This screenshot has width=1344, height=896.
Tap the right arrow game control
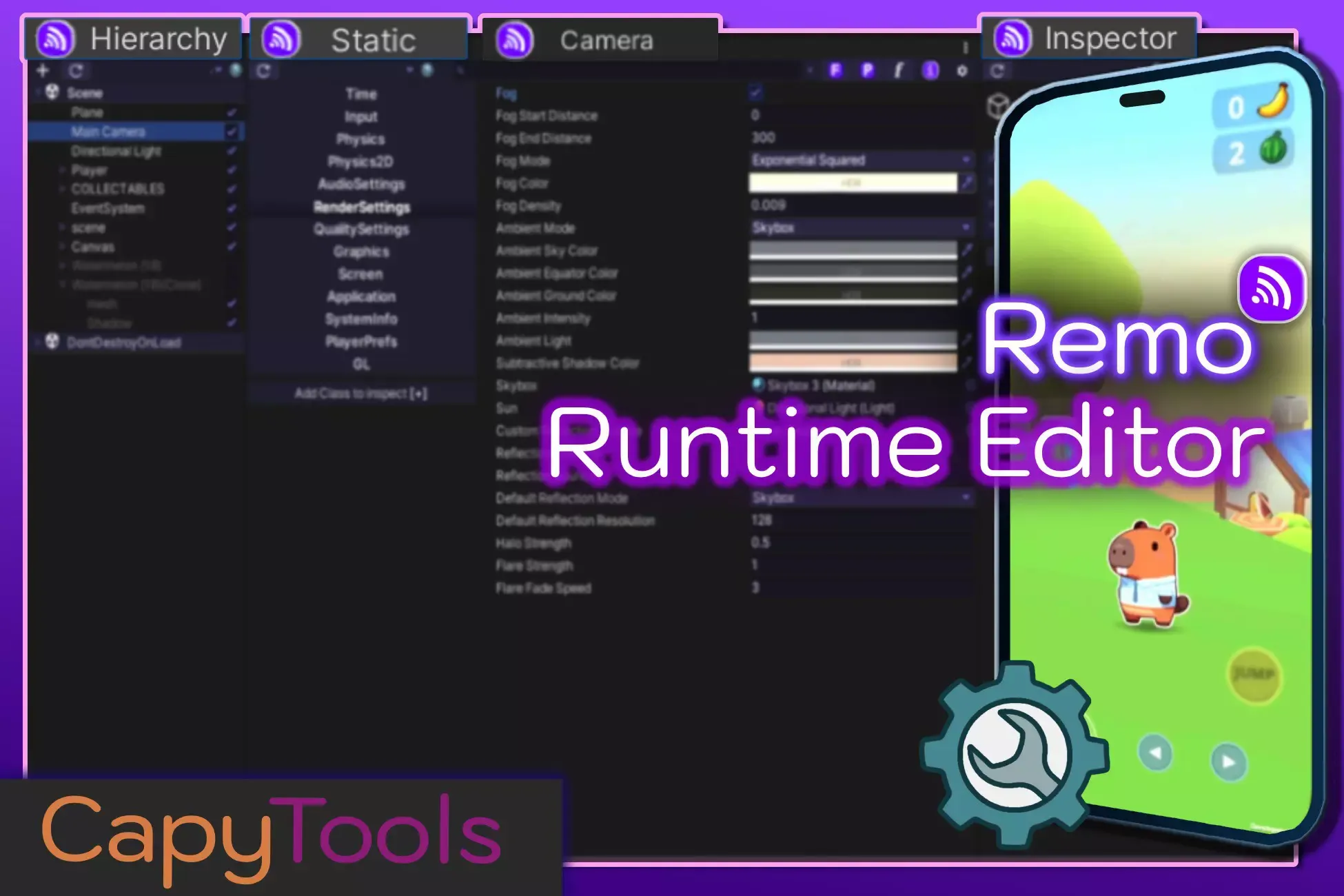[x=1228, y=762]
